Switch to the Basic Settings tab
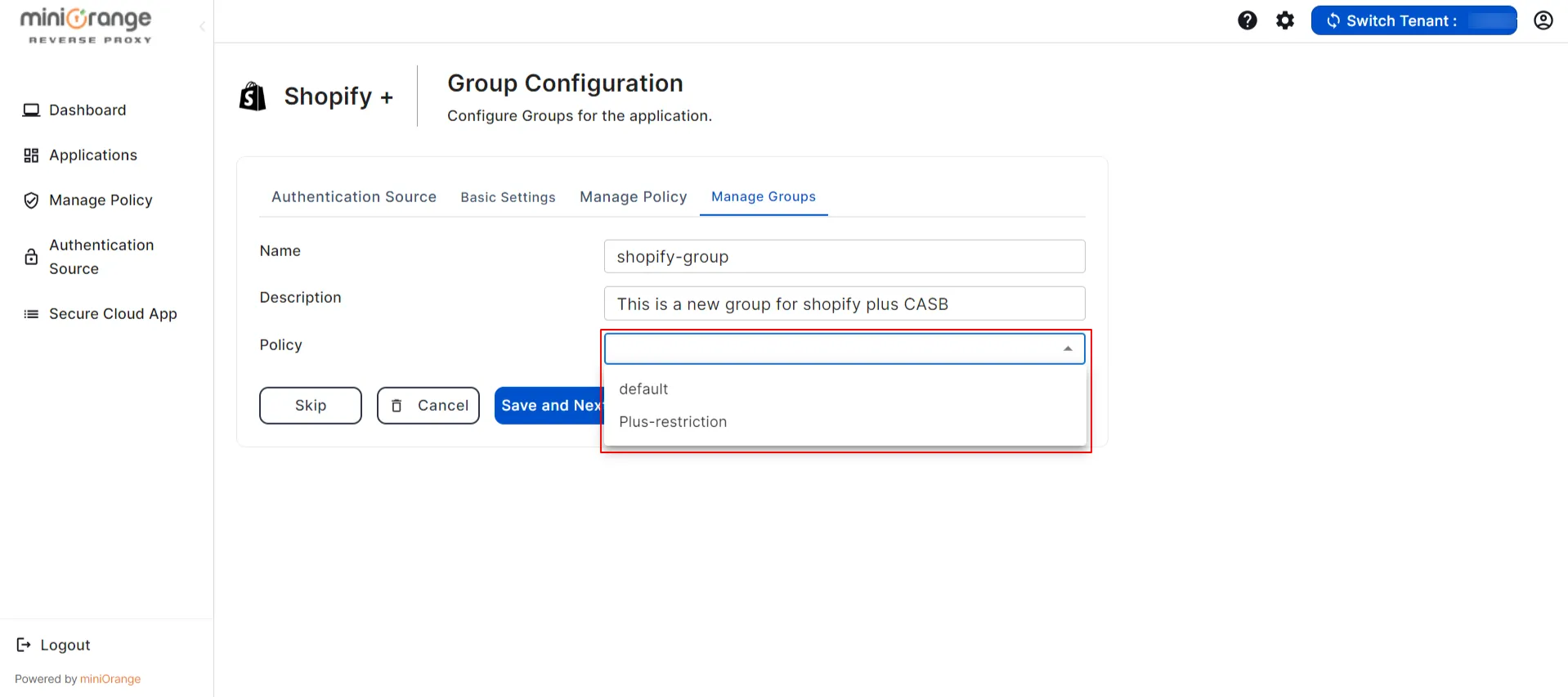Image resolution: width=1568 pixels, height=697 pixels. pos(508,197)
